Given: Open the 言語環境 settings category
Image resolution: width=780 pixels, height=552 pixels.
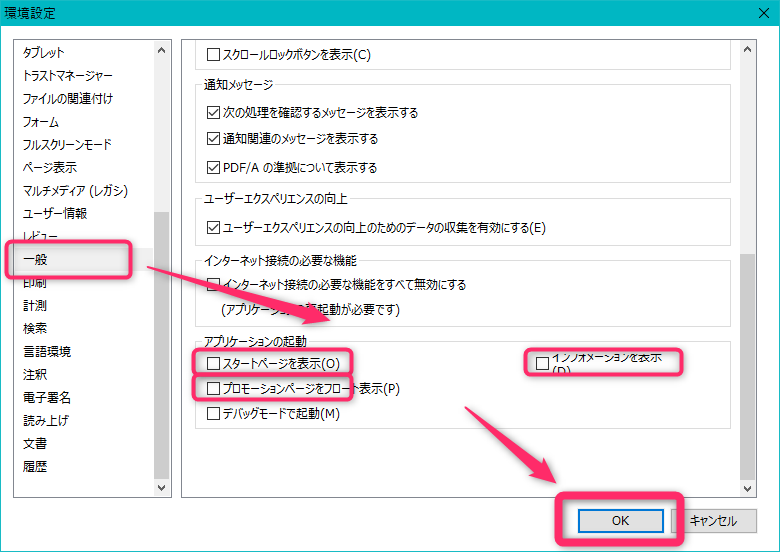Looking at the screenshot, I should click(x=47, y=352).
